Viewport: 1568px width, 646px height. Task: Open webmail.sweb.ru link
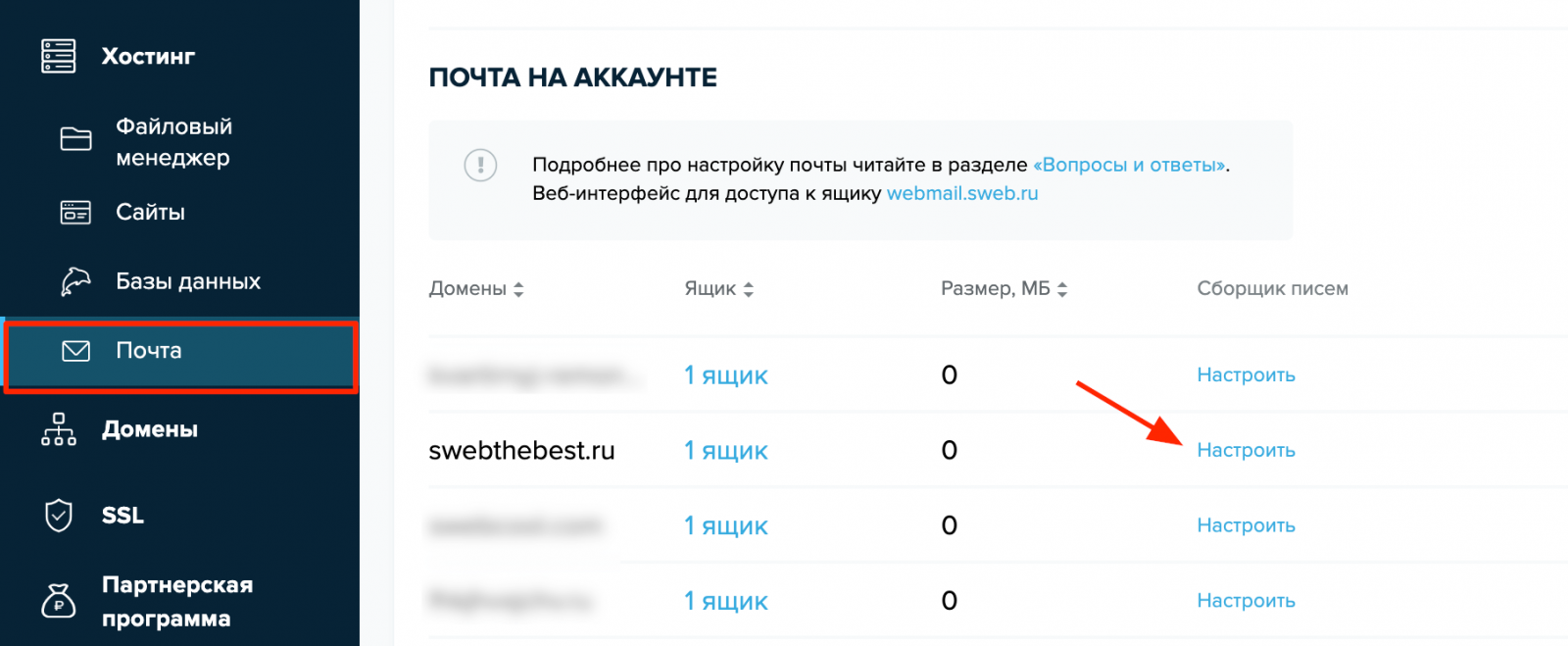point(962,193)
